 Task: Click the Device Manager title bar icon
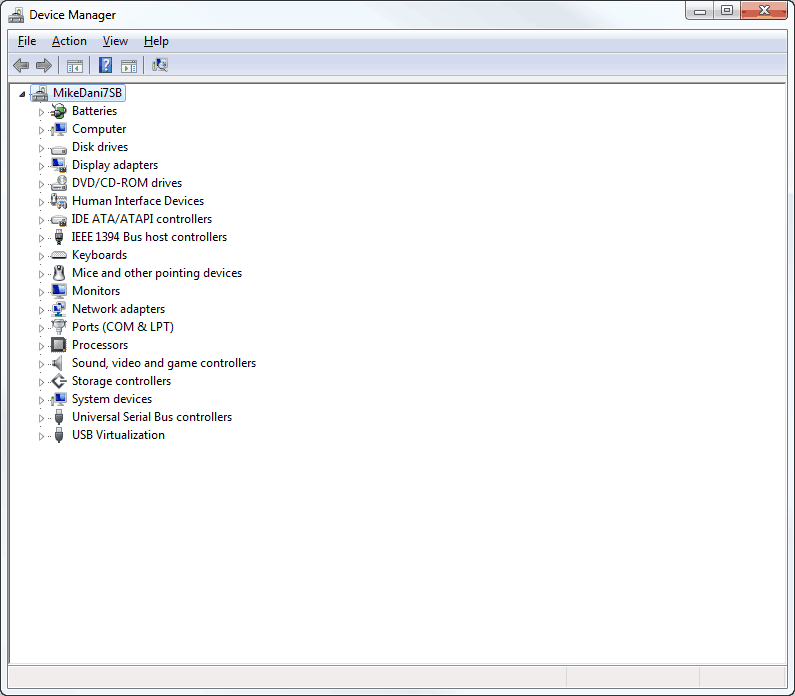click(16, 15)
